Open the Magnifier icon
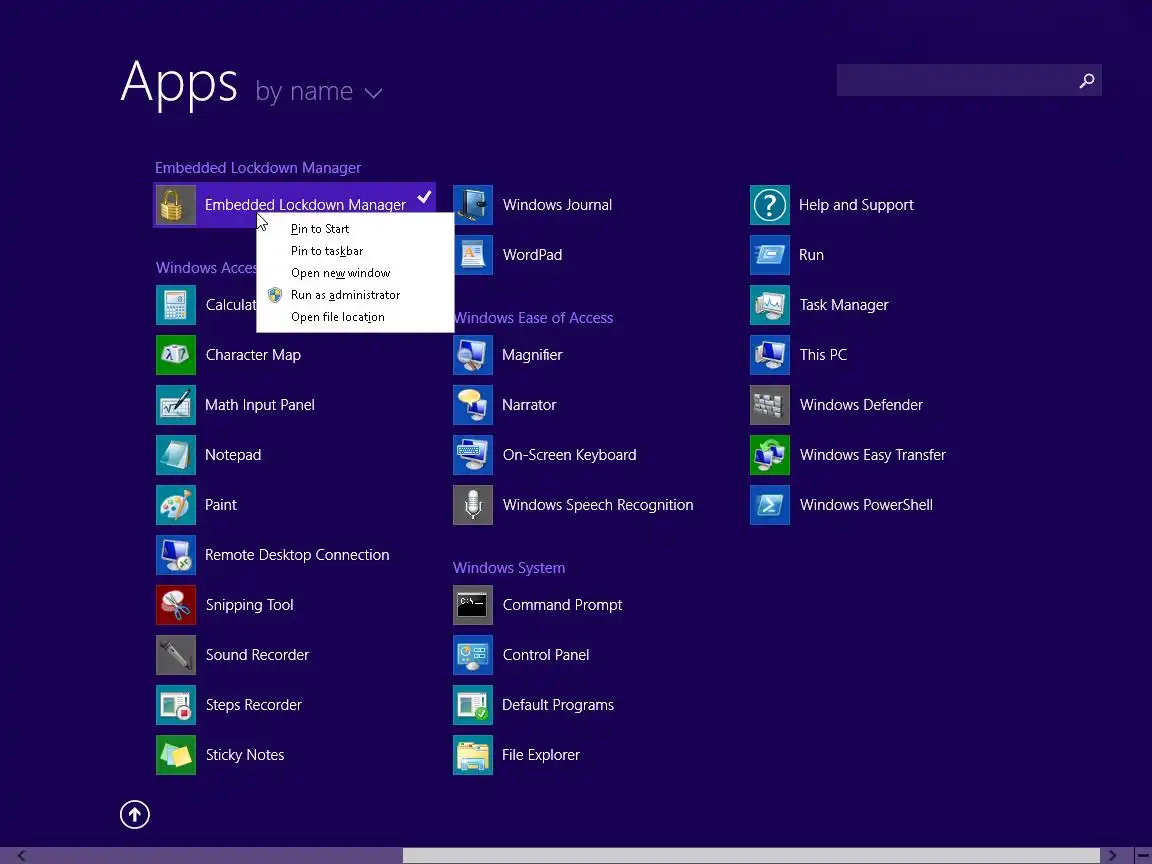This screenshot has width=1152, height=864. (x=472, y=355)
